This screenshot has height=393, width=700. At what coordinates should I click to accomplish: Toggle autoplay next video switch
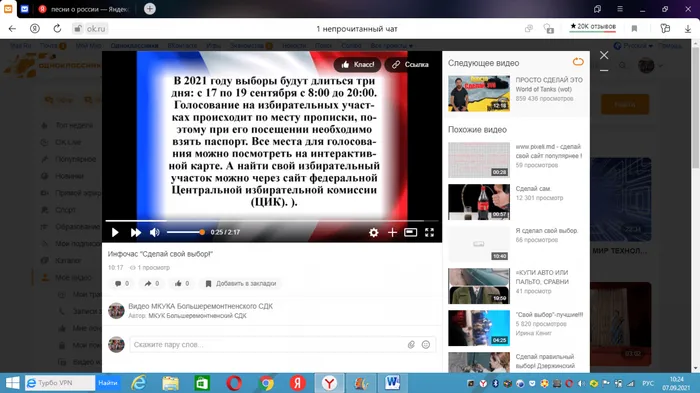point(578,62)
